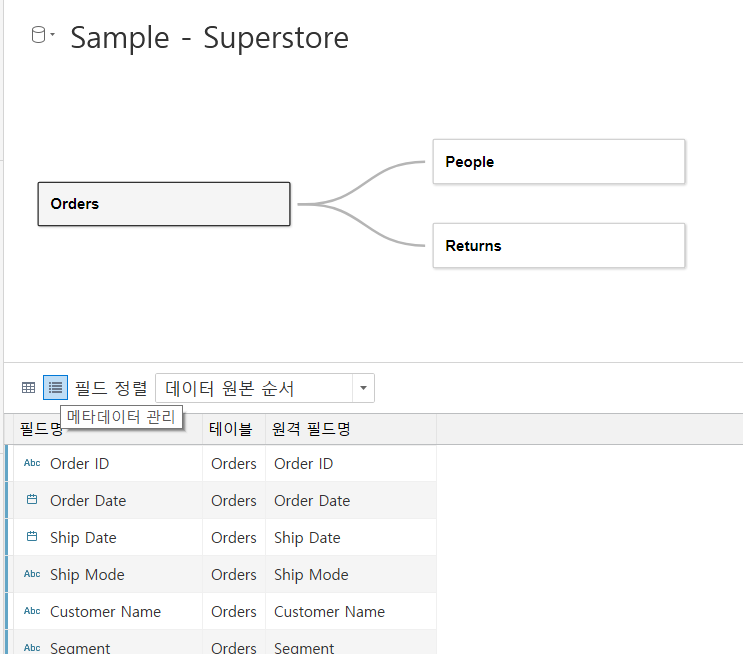Click the data source cylinder icon

click(38, 35)
